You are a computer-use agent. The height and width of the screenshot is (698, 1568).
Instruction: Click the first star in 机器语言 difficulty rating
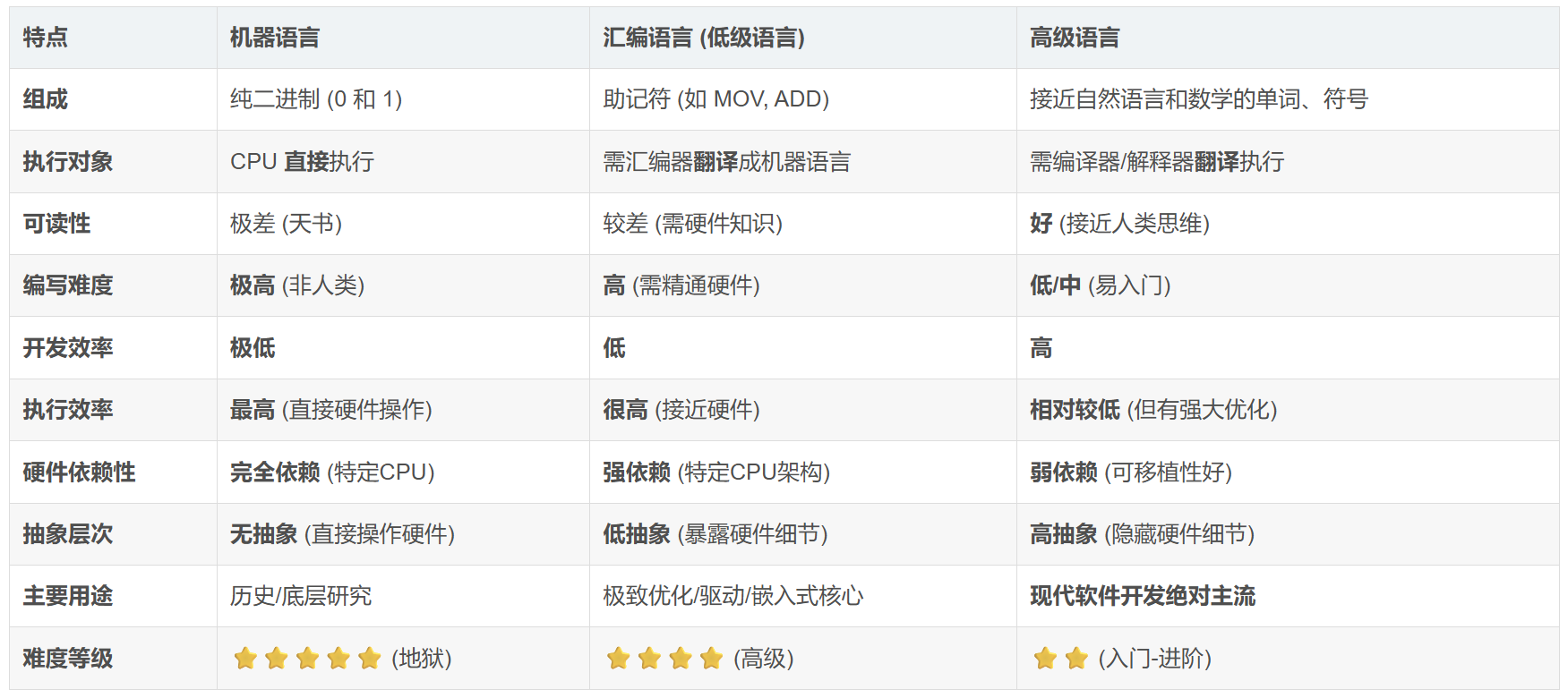(245, 660)
